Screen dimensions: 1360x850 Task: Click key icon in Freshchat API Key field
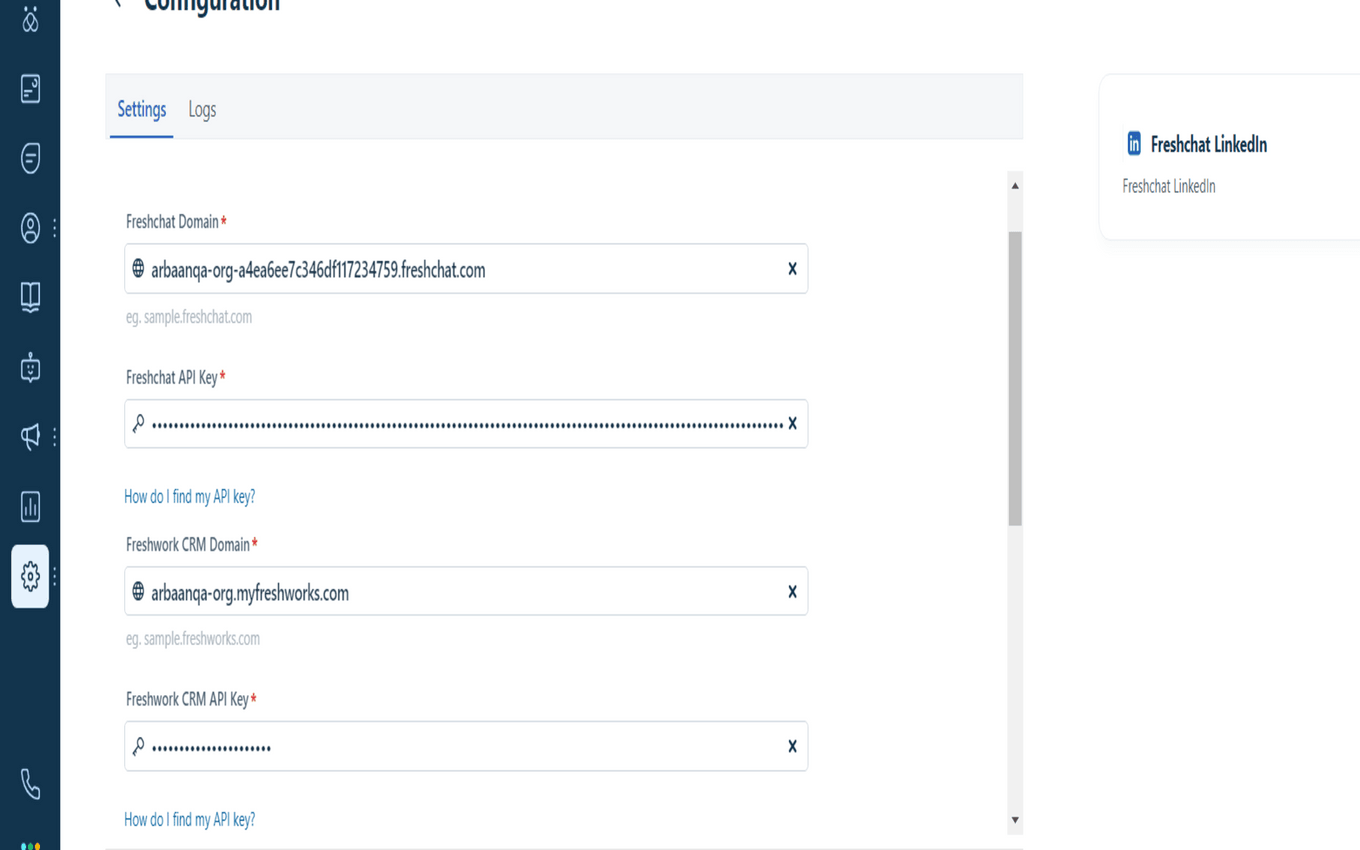coord(138,423)
